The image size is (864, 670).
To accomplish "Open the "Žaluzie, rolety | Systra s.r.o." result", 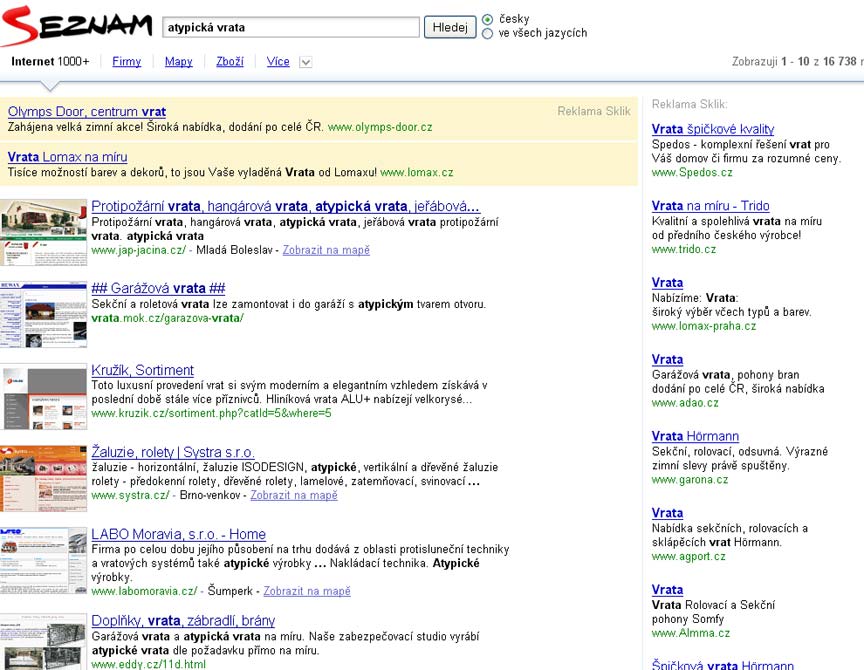I will (x=173, y=452).
